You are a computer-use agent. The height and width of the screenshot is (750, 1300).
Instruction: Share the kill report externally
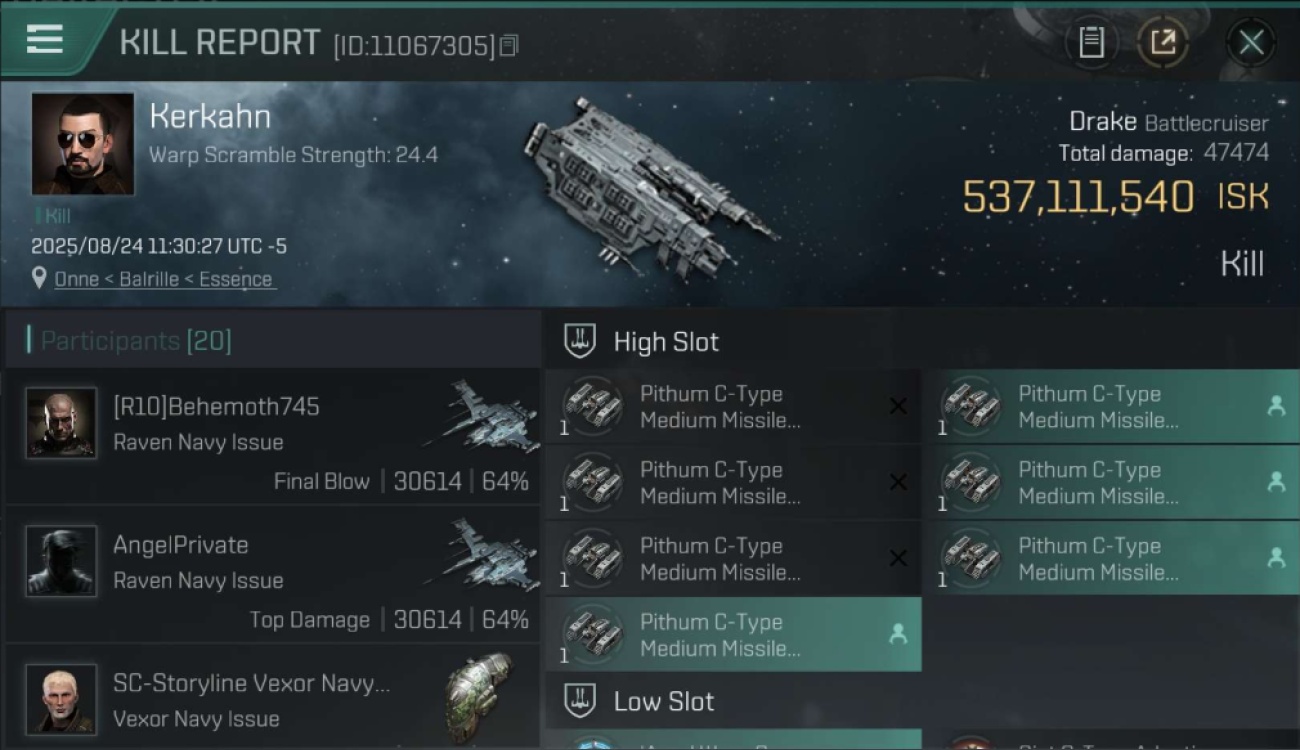point(1162,43)
